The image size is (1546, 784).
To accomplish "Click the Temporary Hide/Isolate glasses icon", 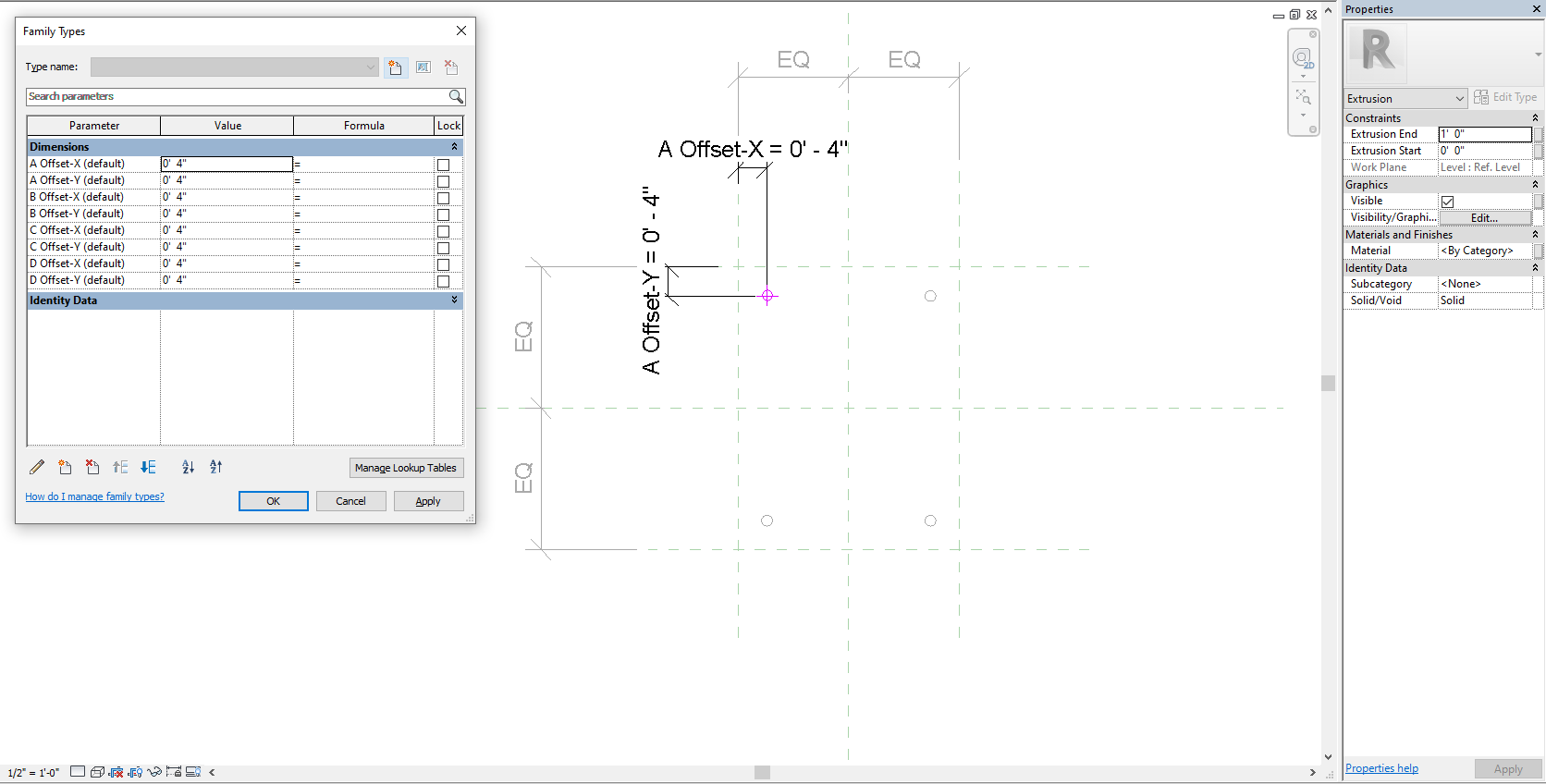I will (154, 771).
